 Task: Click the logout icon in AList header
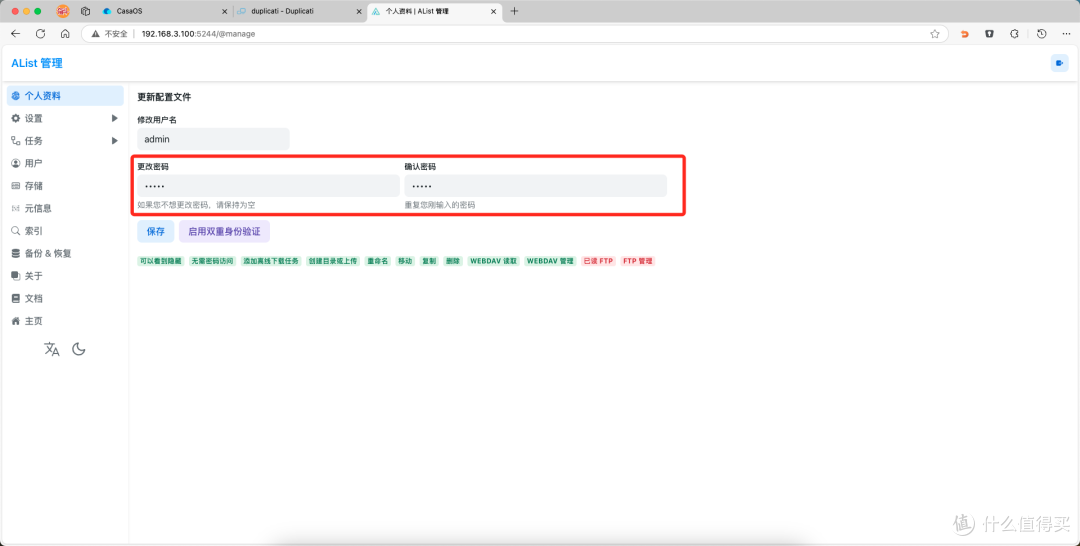point(1059,63)
